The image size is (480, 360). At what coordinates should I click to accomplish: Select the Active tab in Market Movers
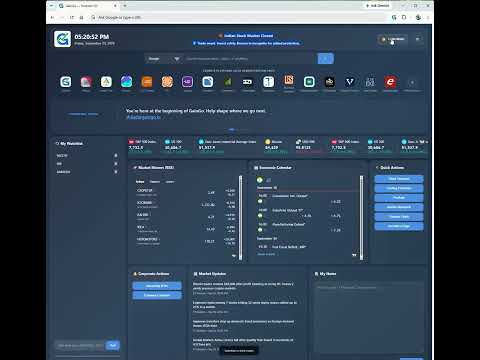click(140, 182)
